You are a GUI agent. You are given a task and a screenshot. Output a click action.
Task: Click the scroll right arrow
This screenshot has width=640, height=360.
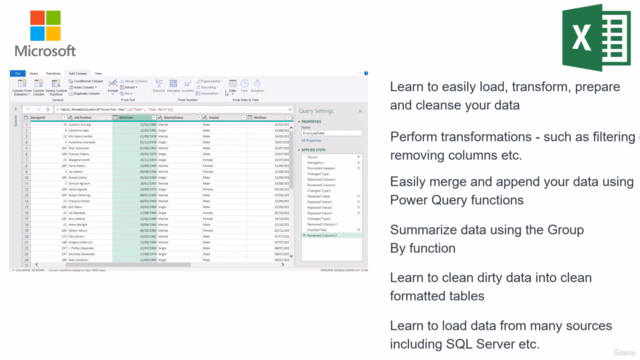pos(283,264)
